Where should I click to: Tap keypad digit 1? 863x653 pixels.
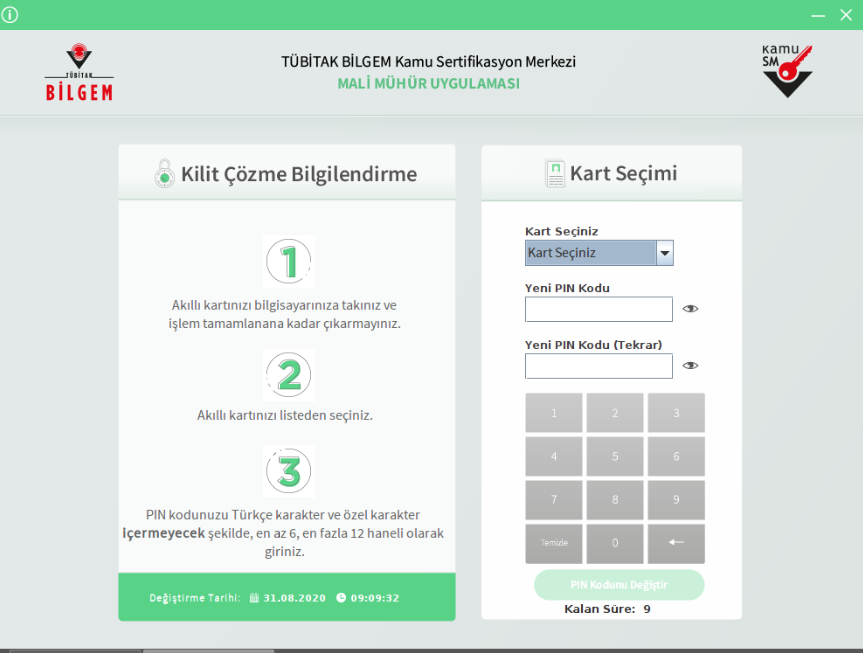pos(554,413)
